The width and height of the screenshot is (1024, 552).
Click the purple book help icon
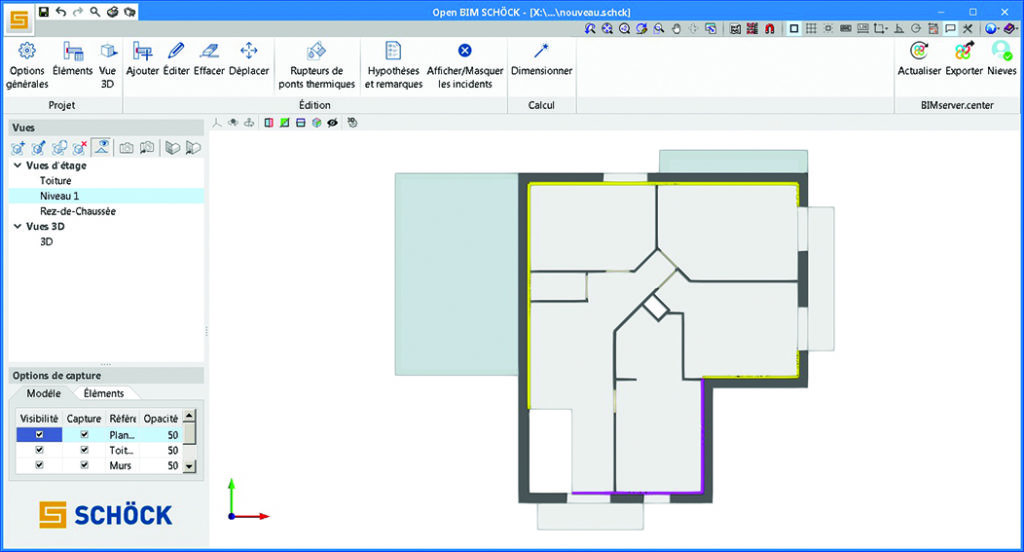click(x=1011, y=29)
